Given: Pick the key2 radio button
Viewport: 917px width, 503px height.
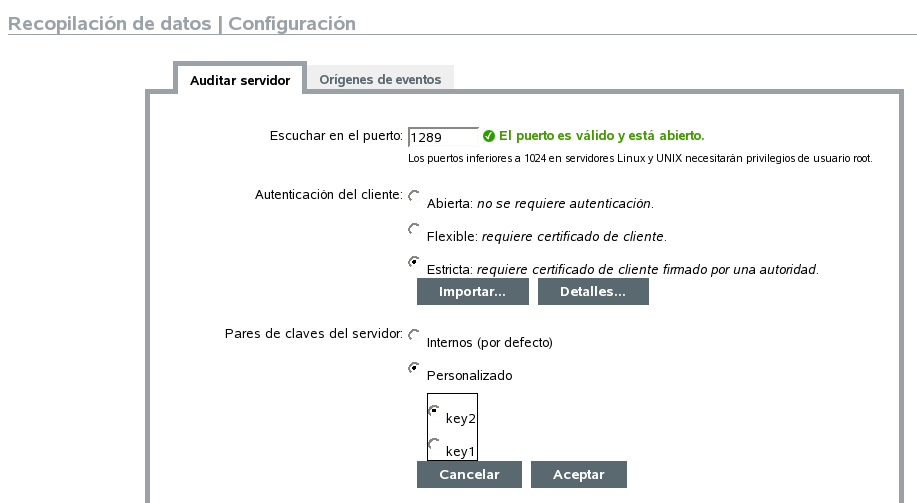Looking at the screenshot, I should coord(433,411).
